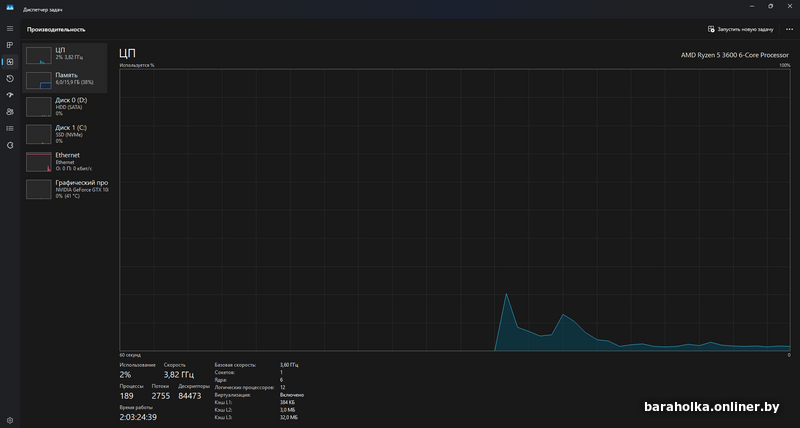Click 'Виртуализация:' label
This screenshot has height=428, width=800.
233,395
